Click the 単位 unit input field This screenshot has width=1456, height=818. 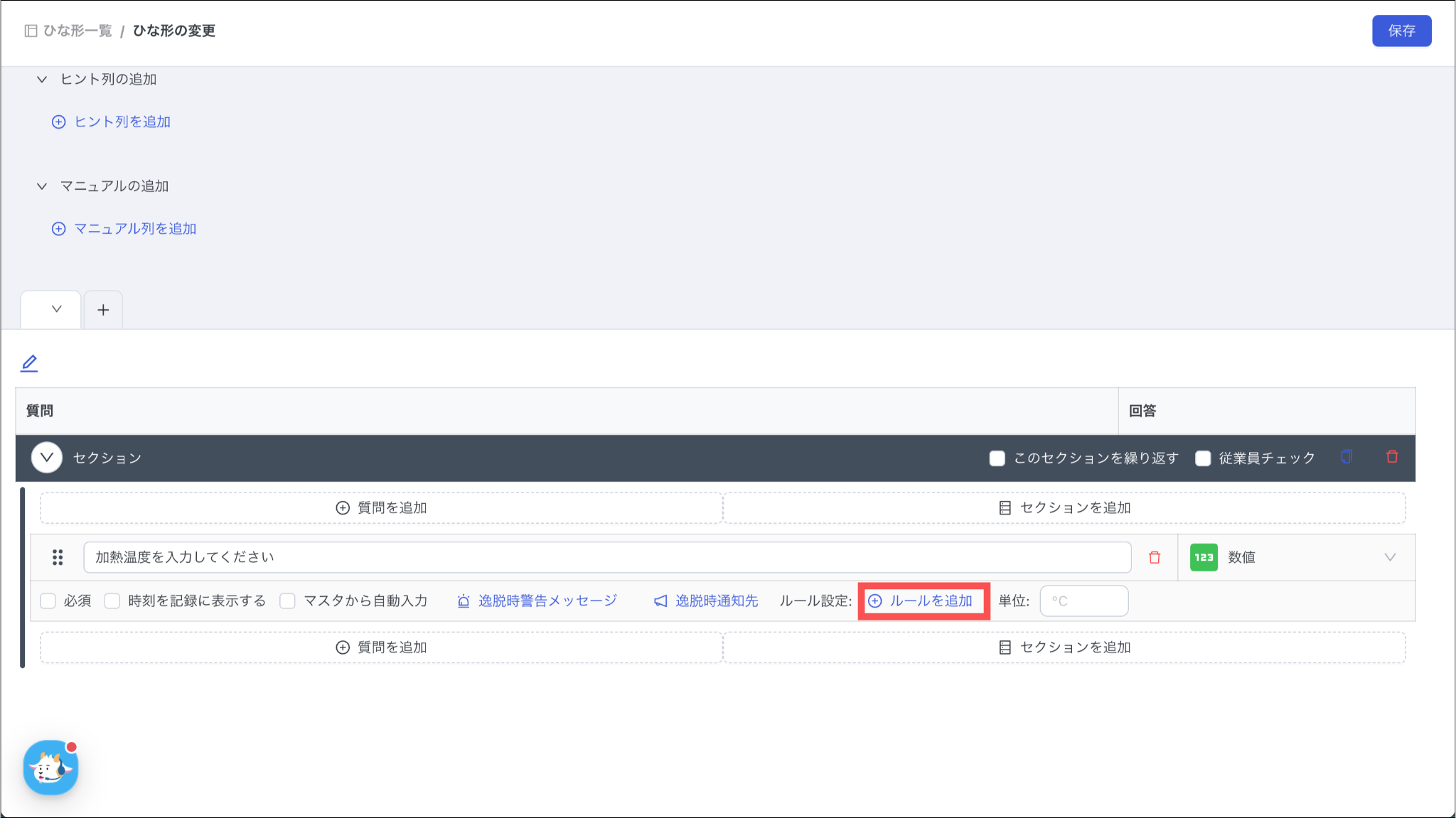[1083, 601]
